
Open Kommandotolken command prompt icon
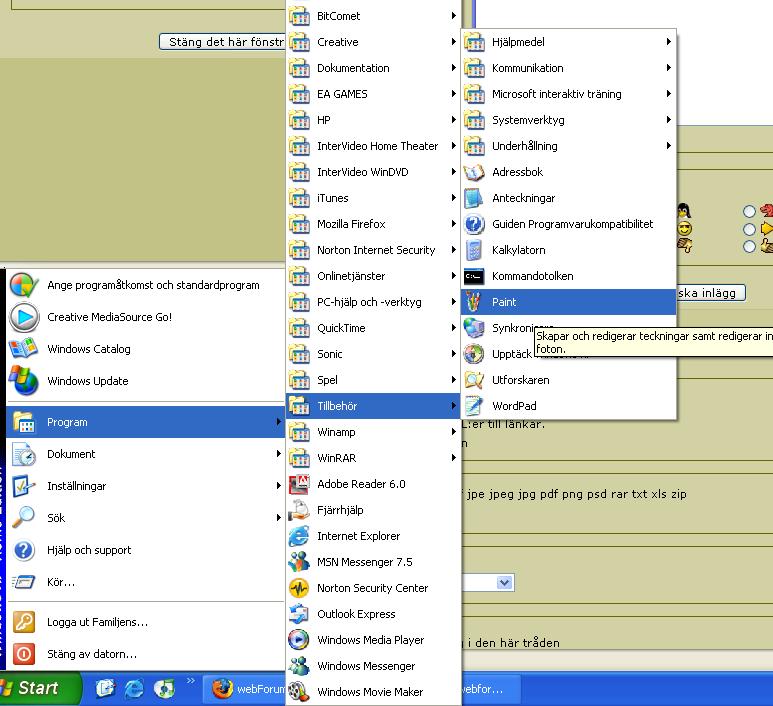tap(474, 276)
